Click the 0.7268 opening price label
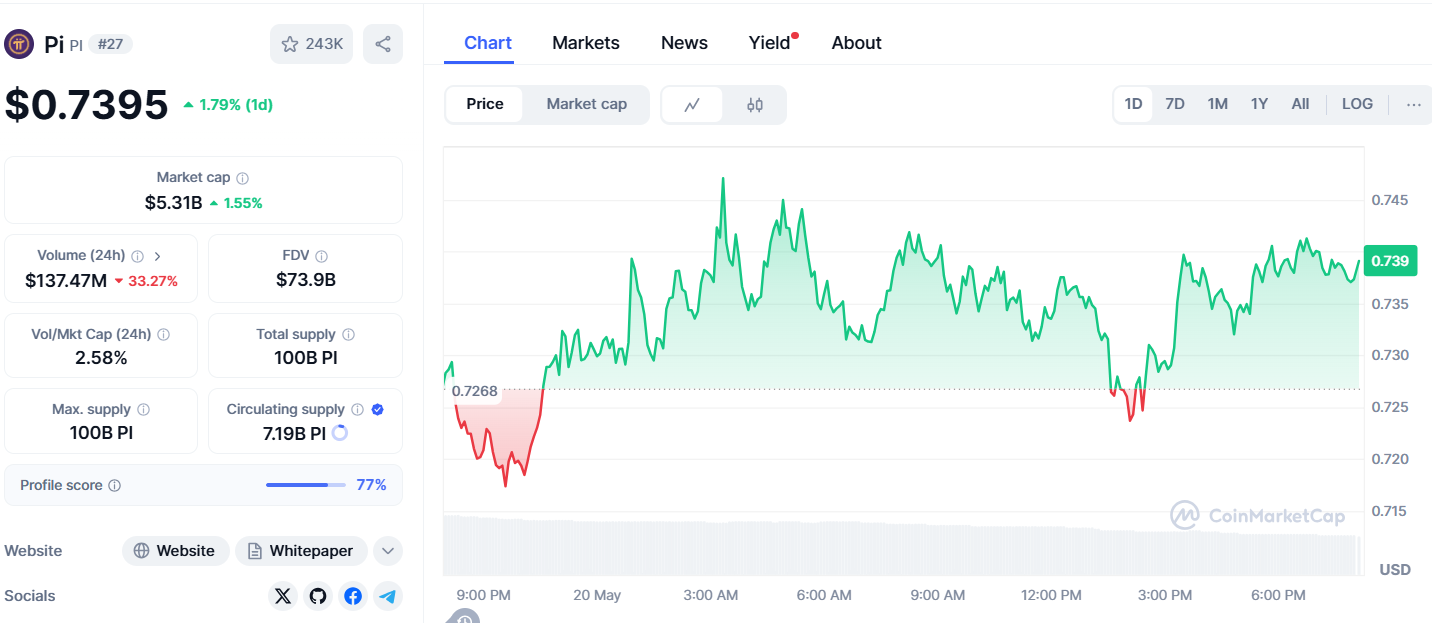The height and width of the screenshot is (623, 1432). [x=475, y=391]
